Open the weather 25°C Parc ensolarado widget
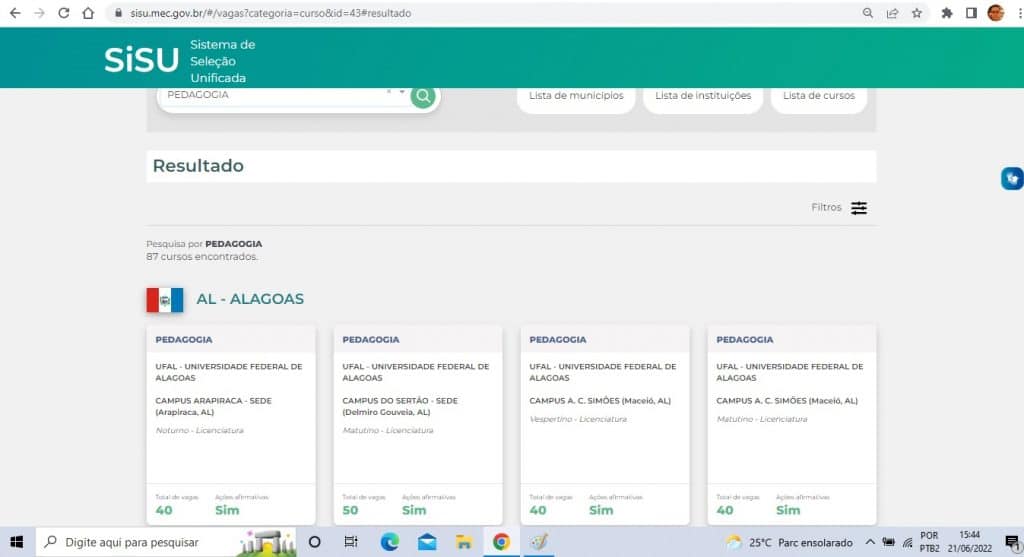Image resolution: width=1024 pixels, height=557 pixels. pos(789,543)
